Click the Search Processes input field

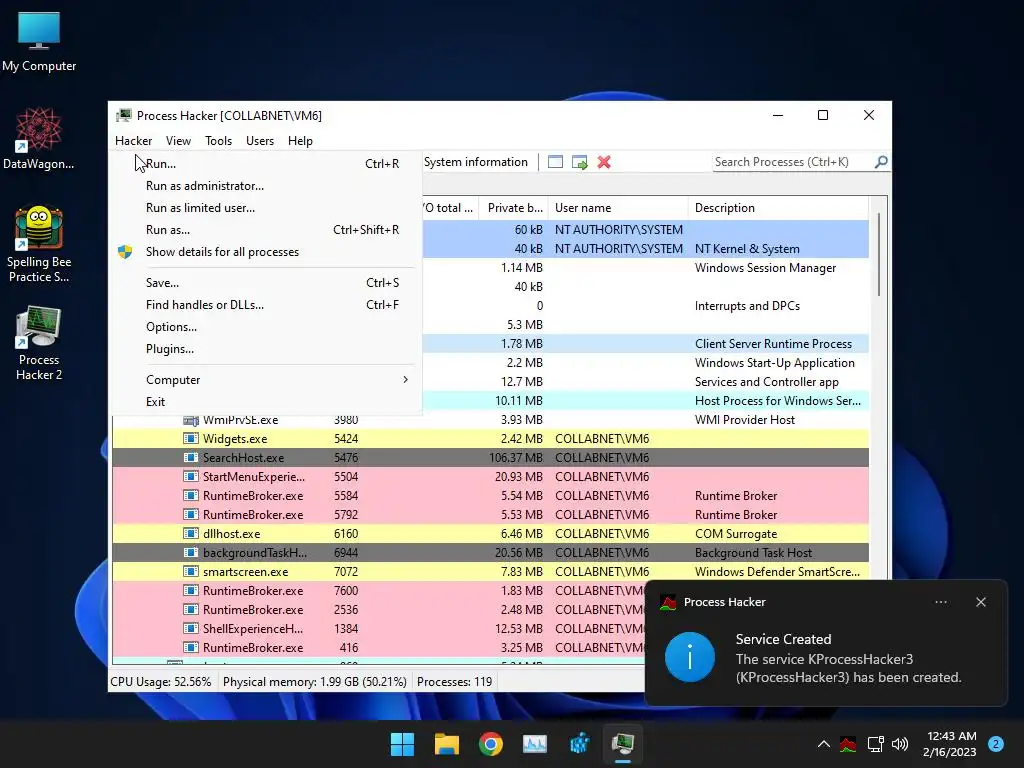coord(792,162)
